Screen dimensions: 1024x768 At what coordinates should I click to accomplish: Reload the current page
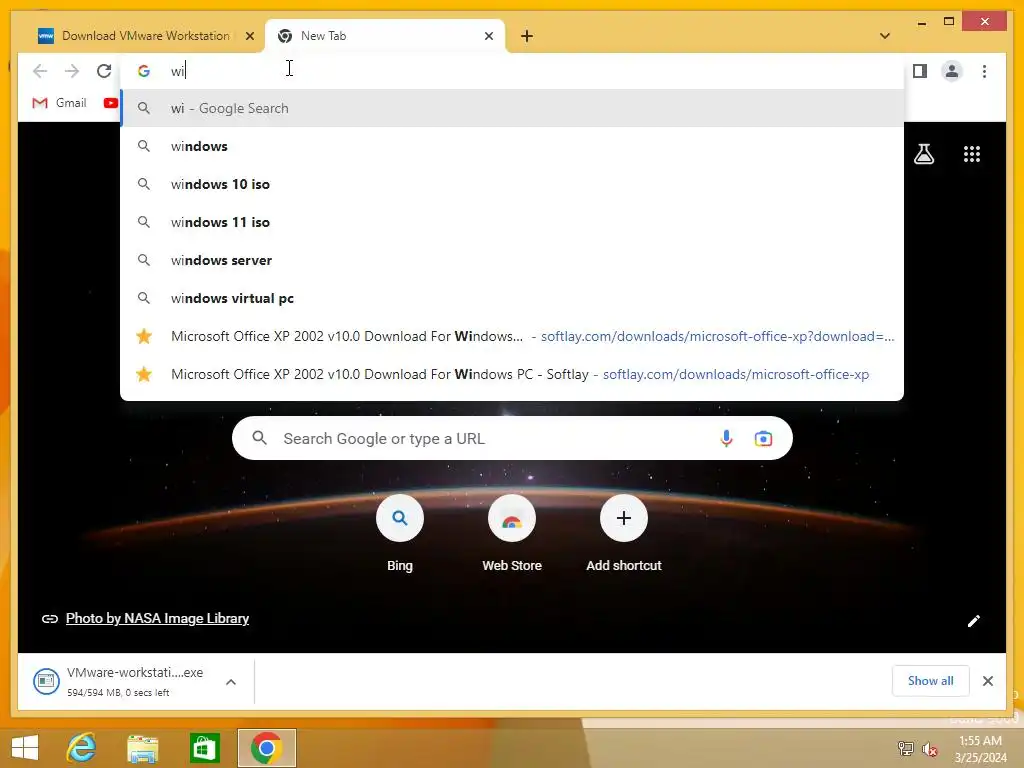[104, 71]
